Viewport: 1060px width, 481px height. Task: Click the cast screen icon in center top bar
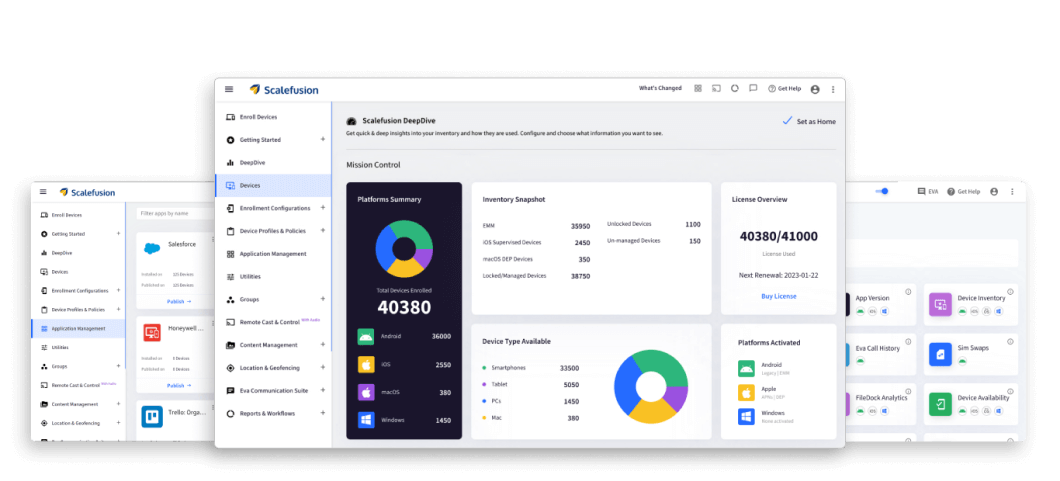716,88
